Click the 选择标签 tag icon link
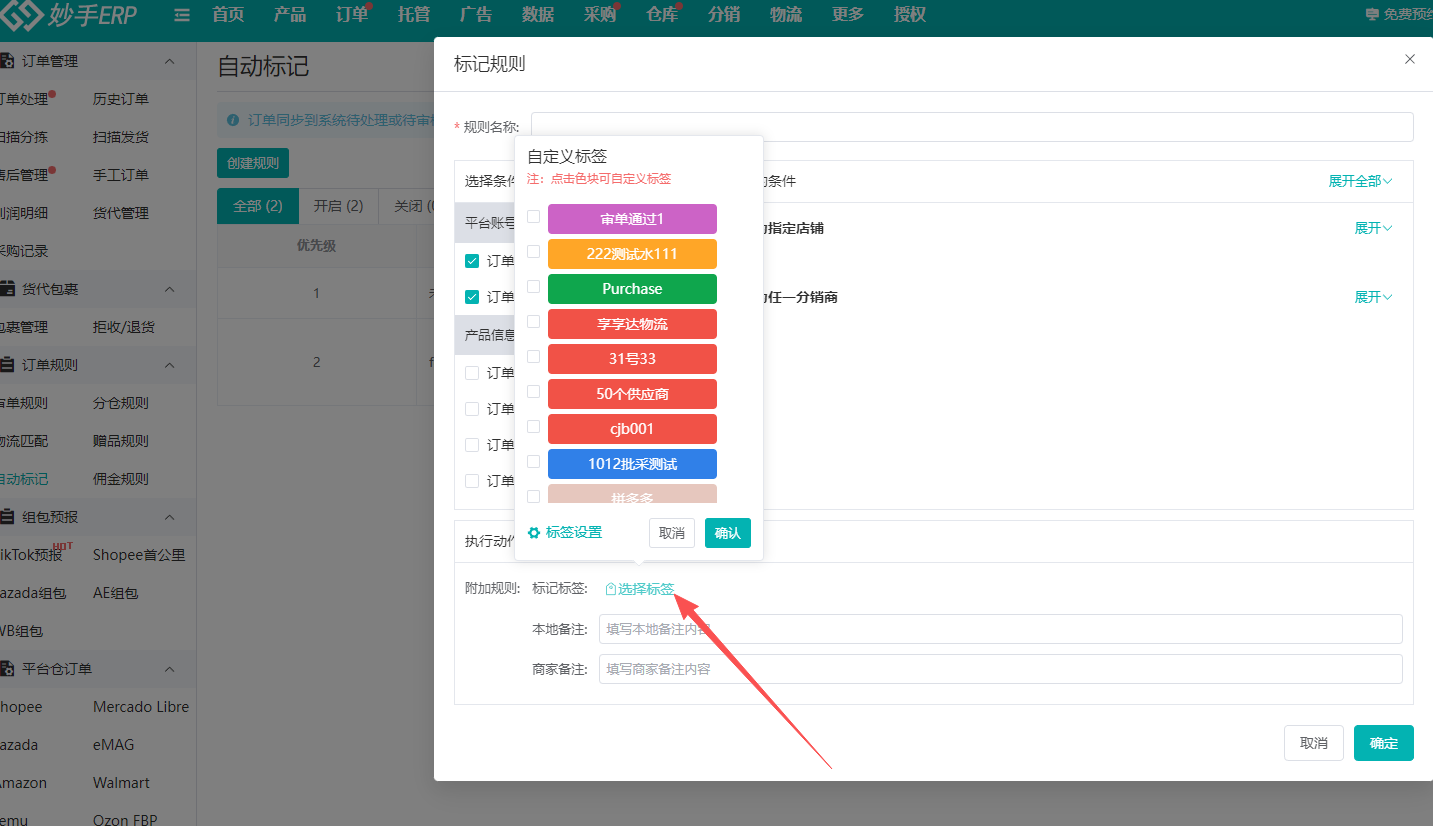1433x826 pixels. (640, 589)
